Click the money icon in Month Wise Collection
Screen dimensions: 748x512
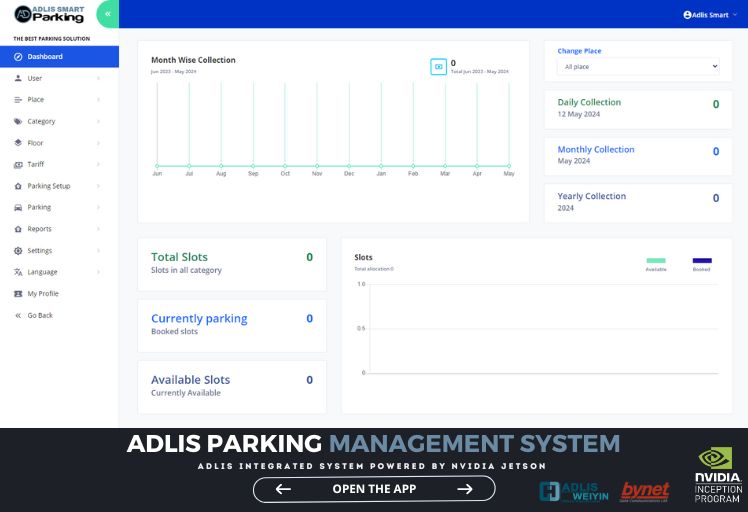click(x=438, y=66)
